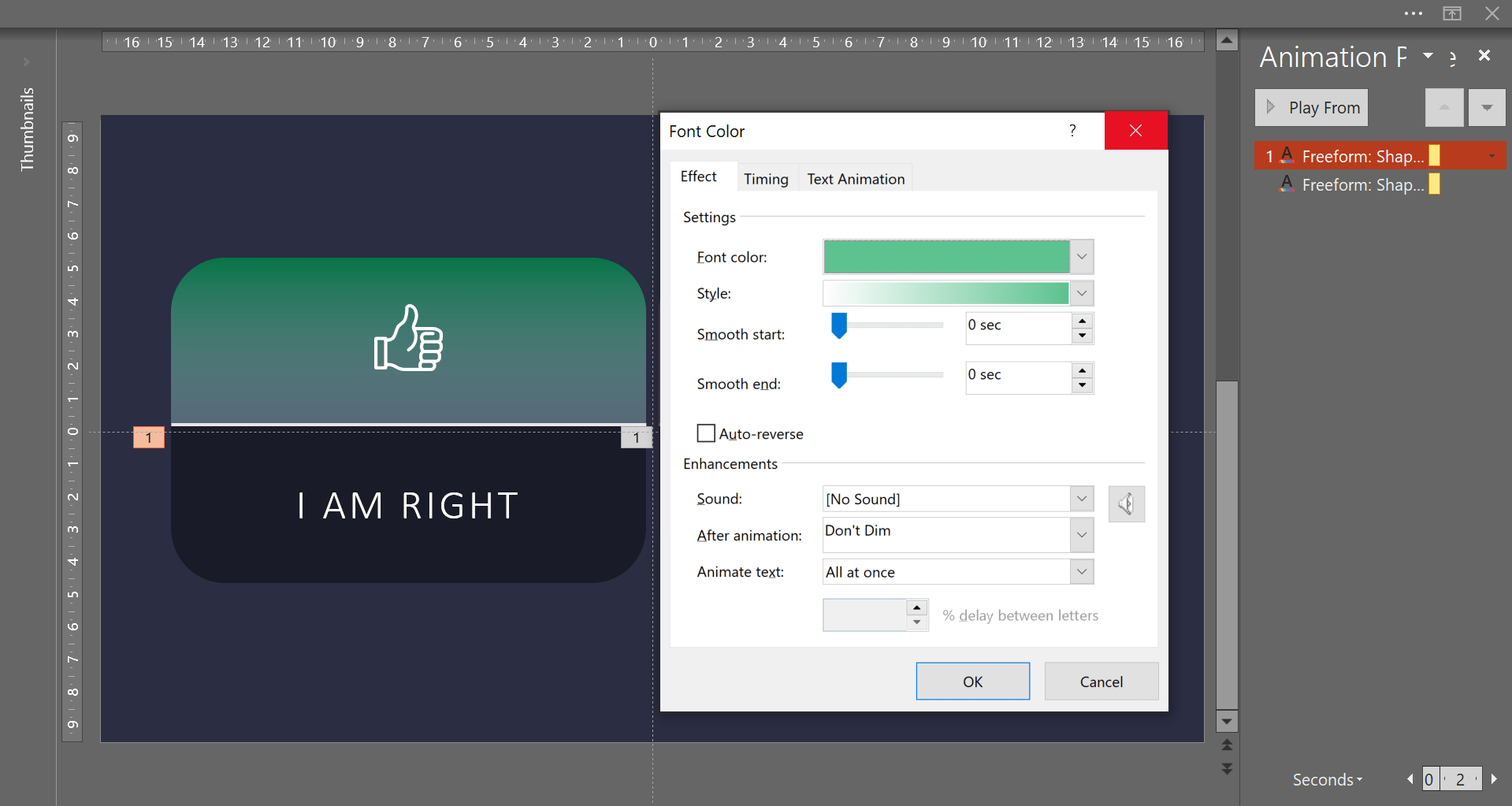
Task: Click OK to apply font color
Action: [972, 682]
